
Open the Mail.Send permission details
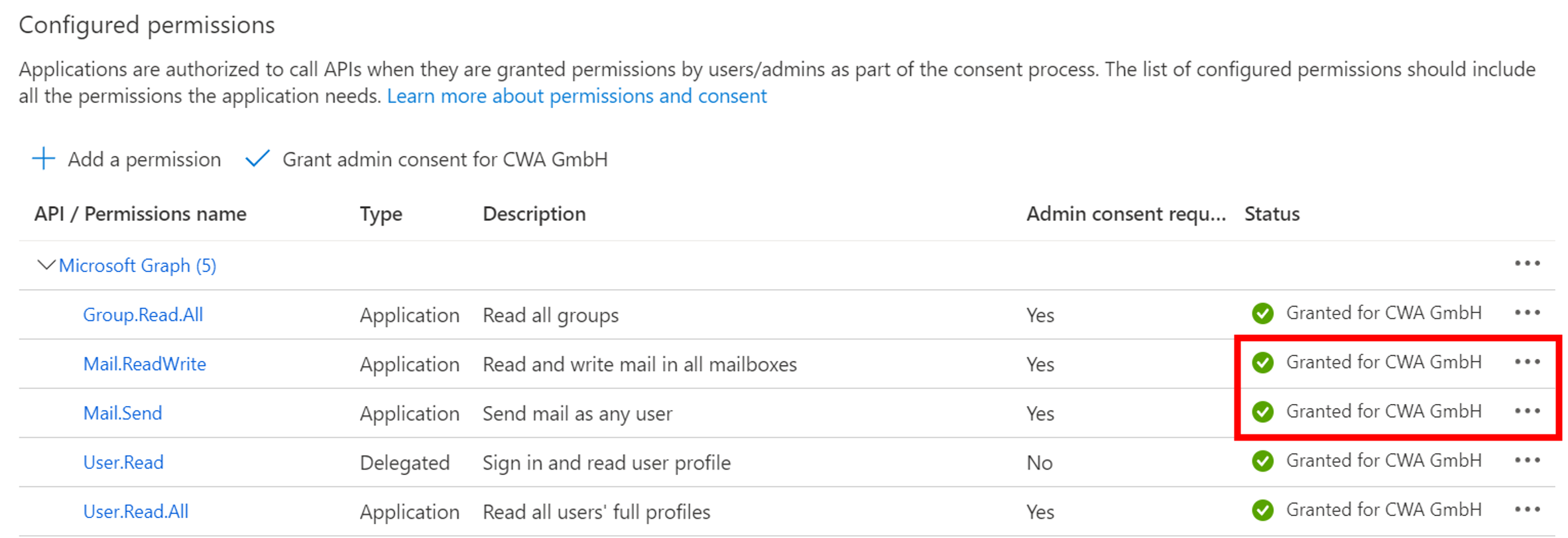pyautogui.click(x=123, y=413)
